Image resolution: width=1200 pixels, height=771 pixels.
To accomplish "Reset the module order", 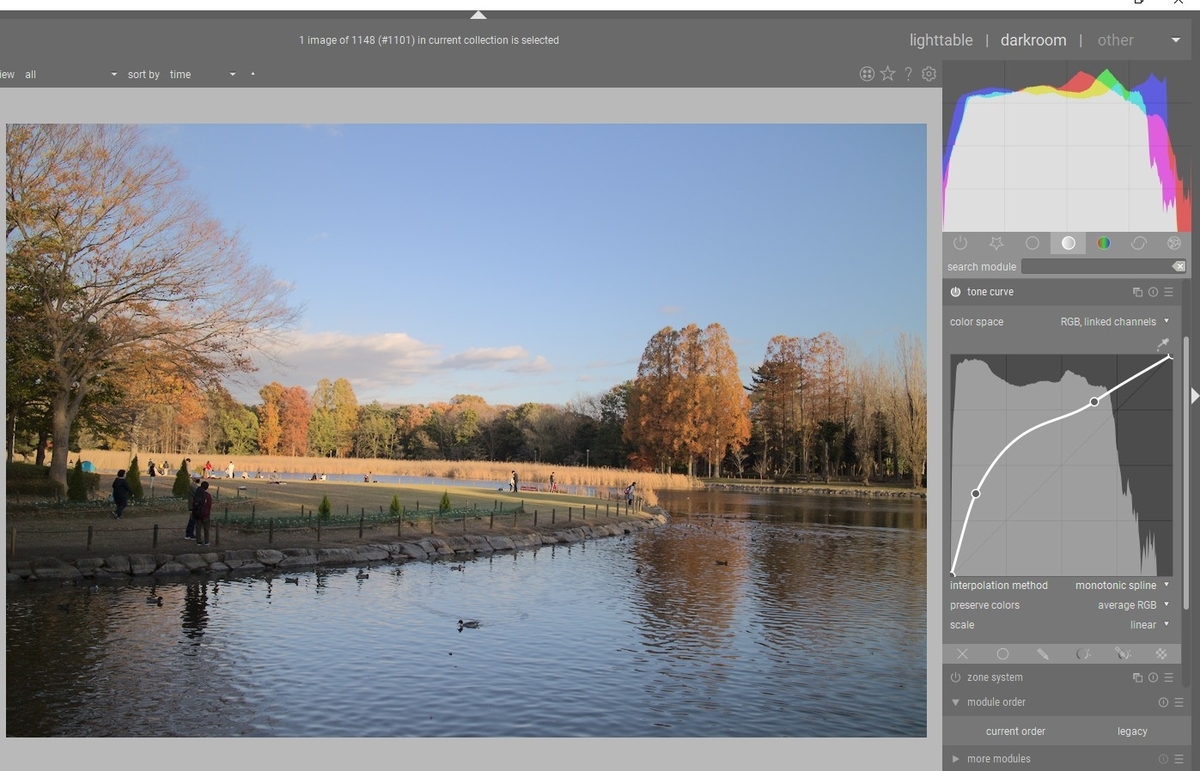I will pyautogui.click(x=1163, y=702).
